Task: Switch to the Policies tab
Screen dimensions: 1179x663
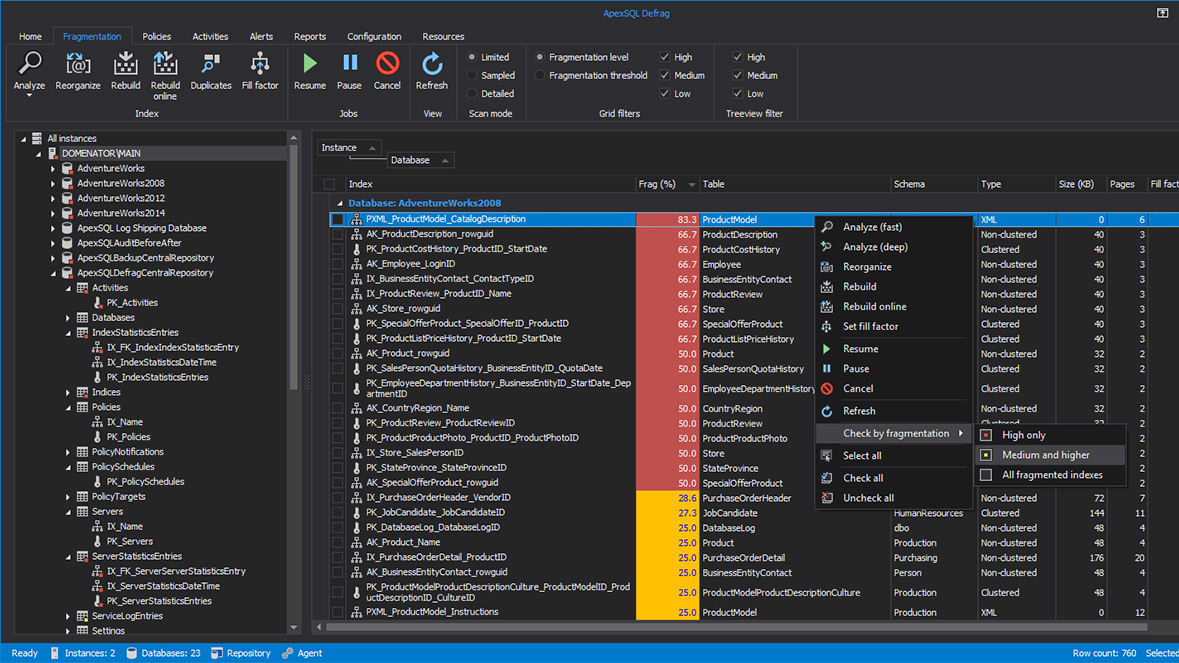Action: (156, 35)
